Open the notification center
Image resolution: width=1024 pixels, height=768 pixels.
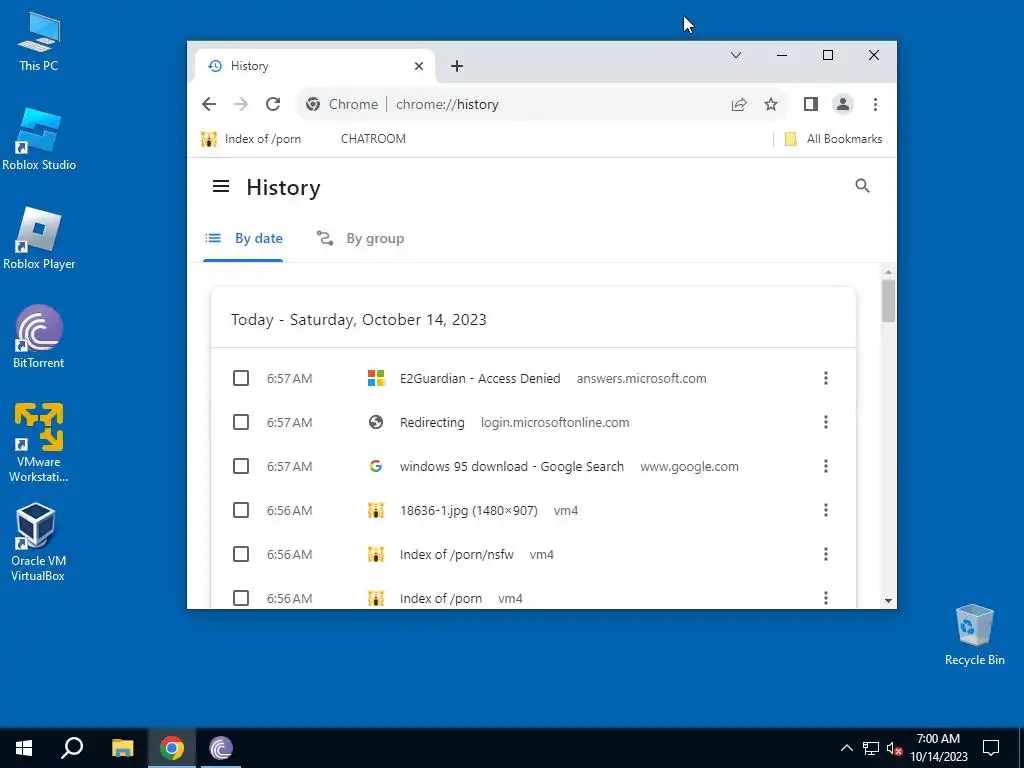[x=991, y=748]
